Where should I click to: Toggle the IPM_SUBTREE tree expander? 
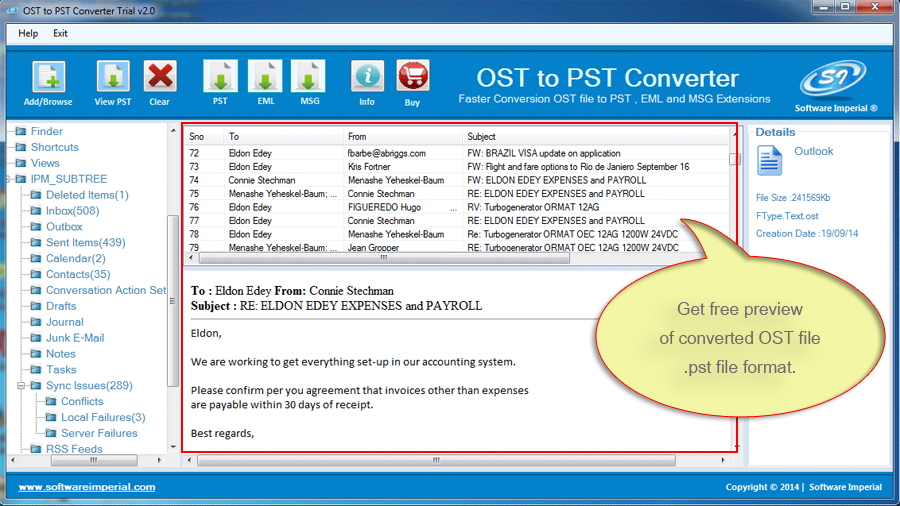[x=8, y=179]
